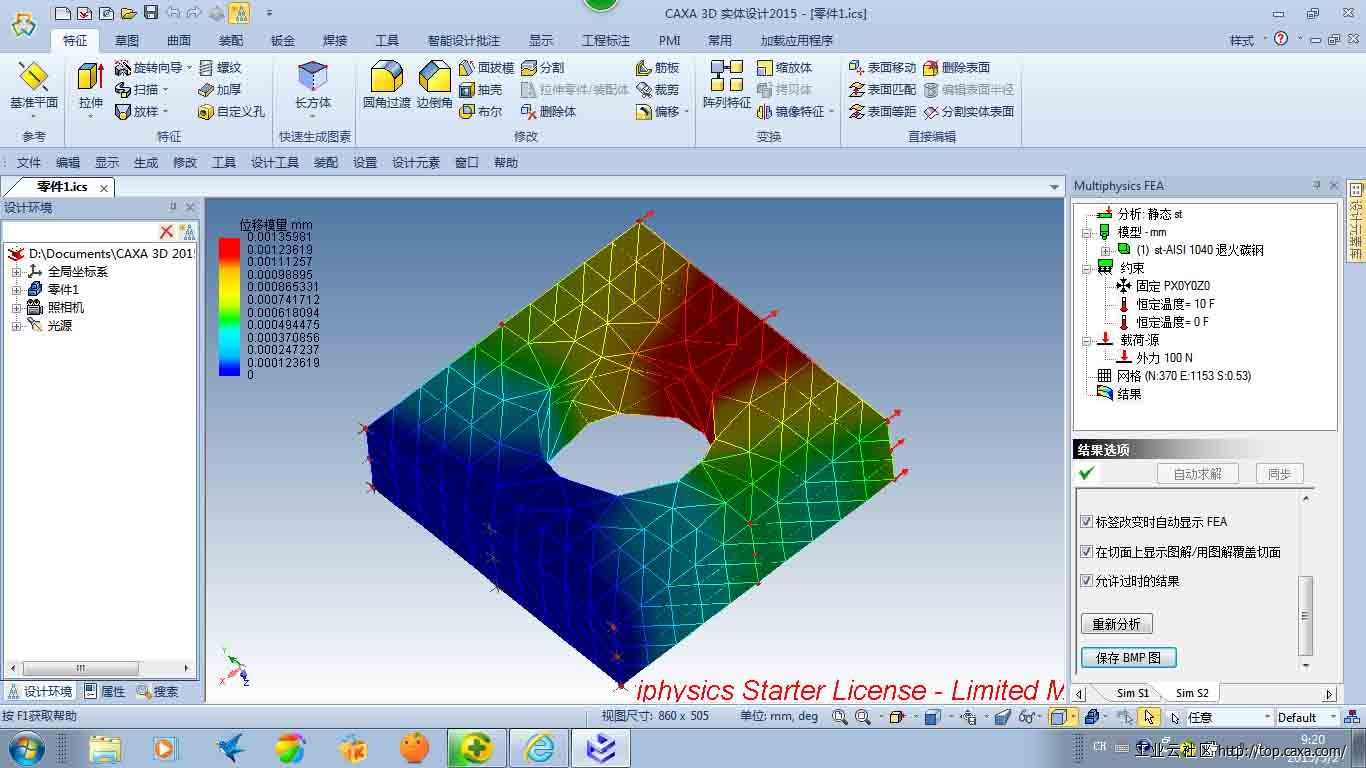Click the 删除体 delete body tool

coord(549,111)
